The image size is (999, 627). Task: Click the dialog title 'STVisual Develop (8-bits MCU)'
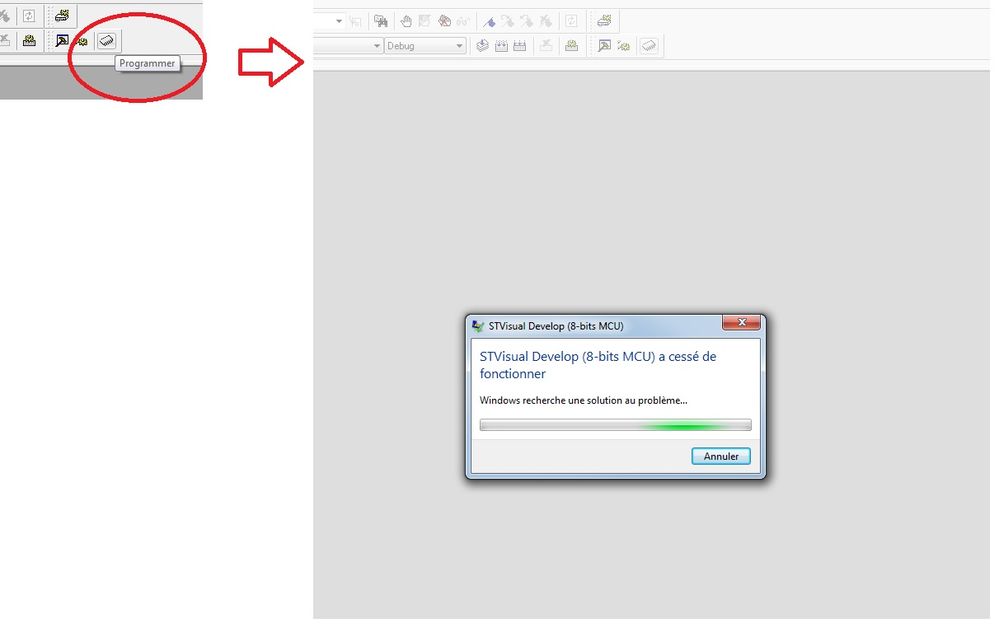tap(556, 326)
